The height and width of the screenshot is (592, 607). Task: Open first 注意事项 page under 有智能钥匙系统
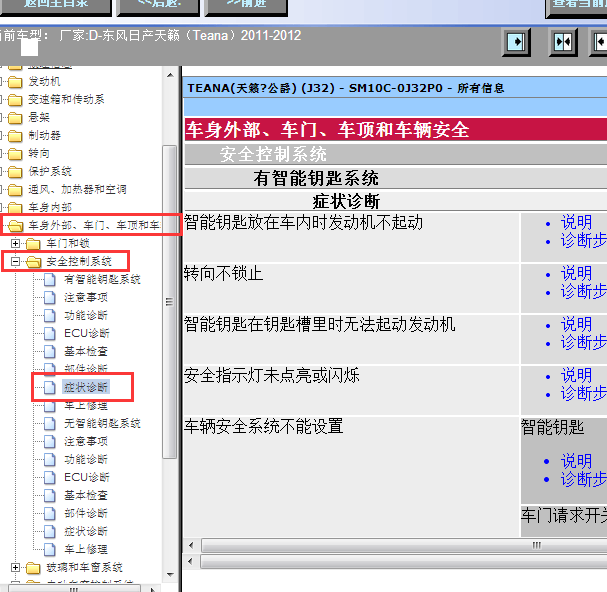tap(86, 297)
